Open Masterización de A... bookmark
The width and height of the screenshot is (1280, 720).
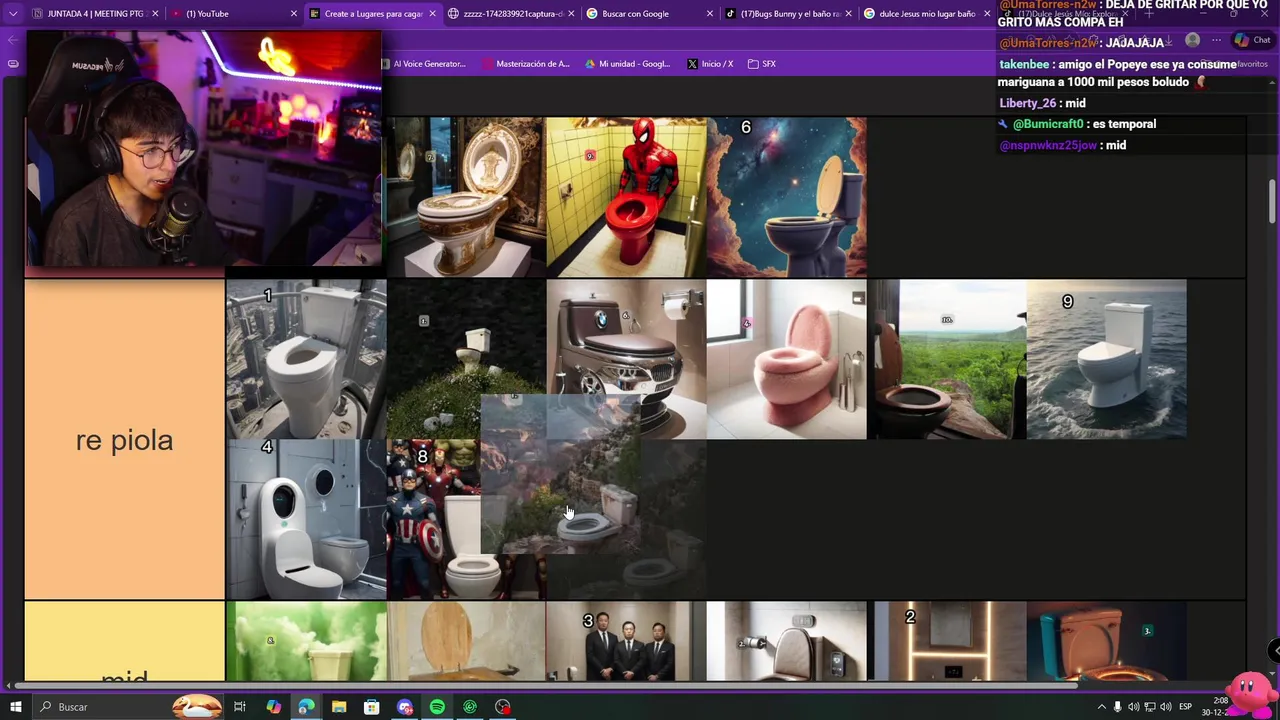click(x=526, y=64)
